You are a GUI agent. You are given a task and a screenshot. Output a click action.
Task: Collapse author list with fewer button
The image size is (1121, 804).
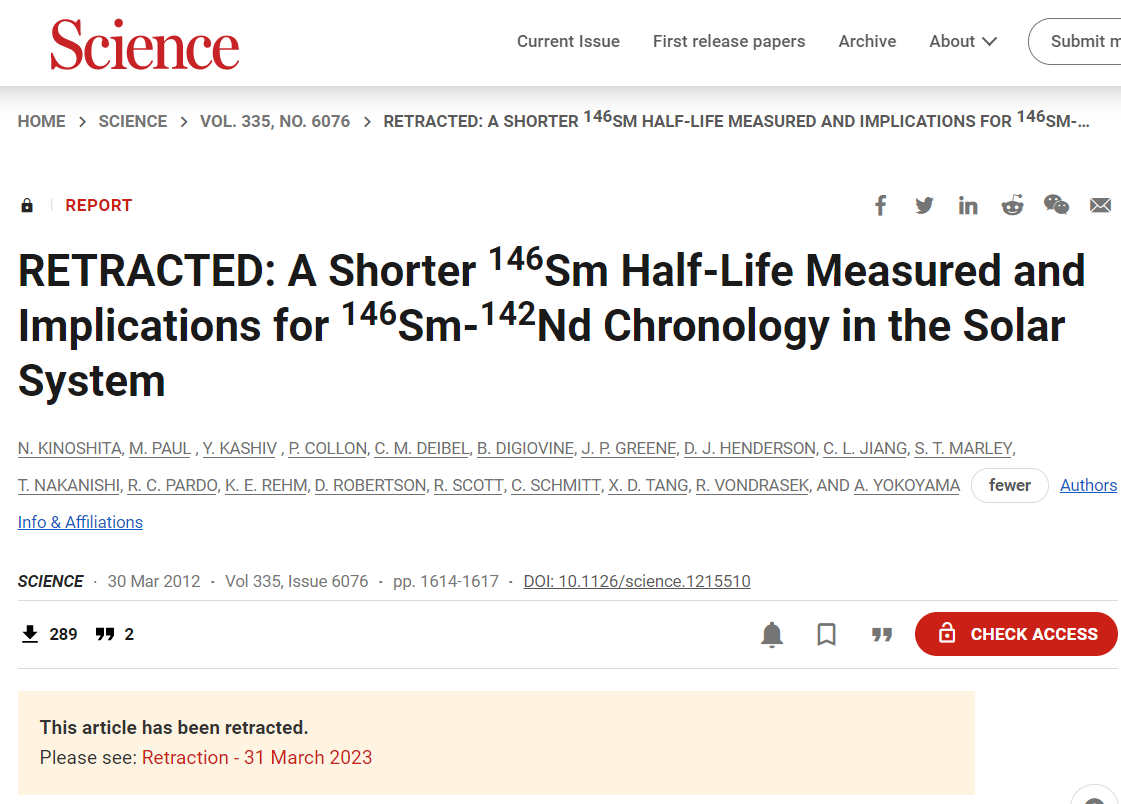coord(1009,485)
